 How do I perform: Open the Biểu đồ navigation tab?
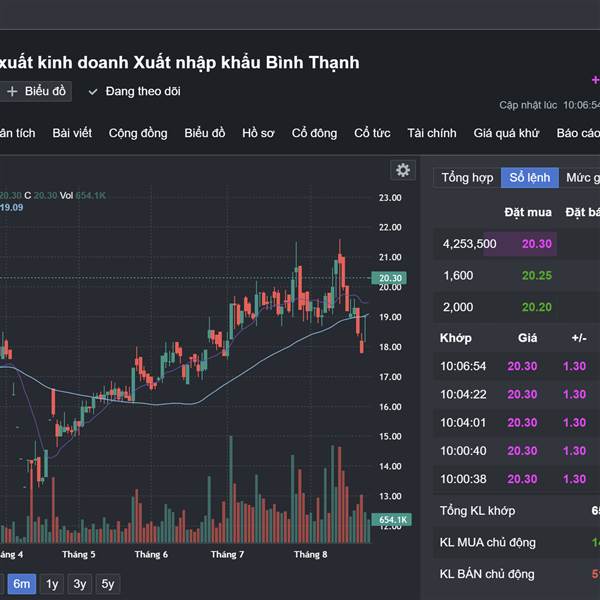click(x=205, y=133)
